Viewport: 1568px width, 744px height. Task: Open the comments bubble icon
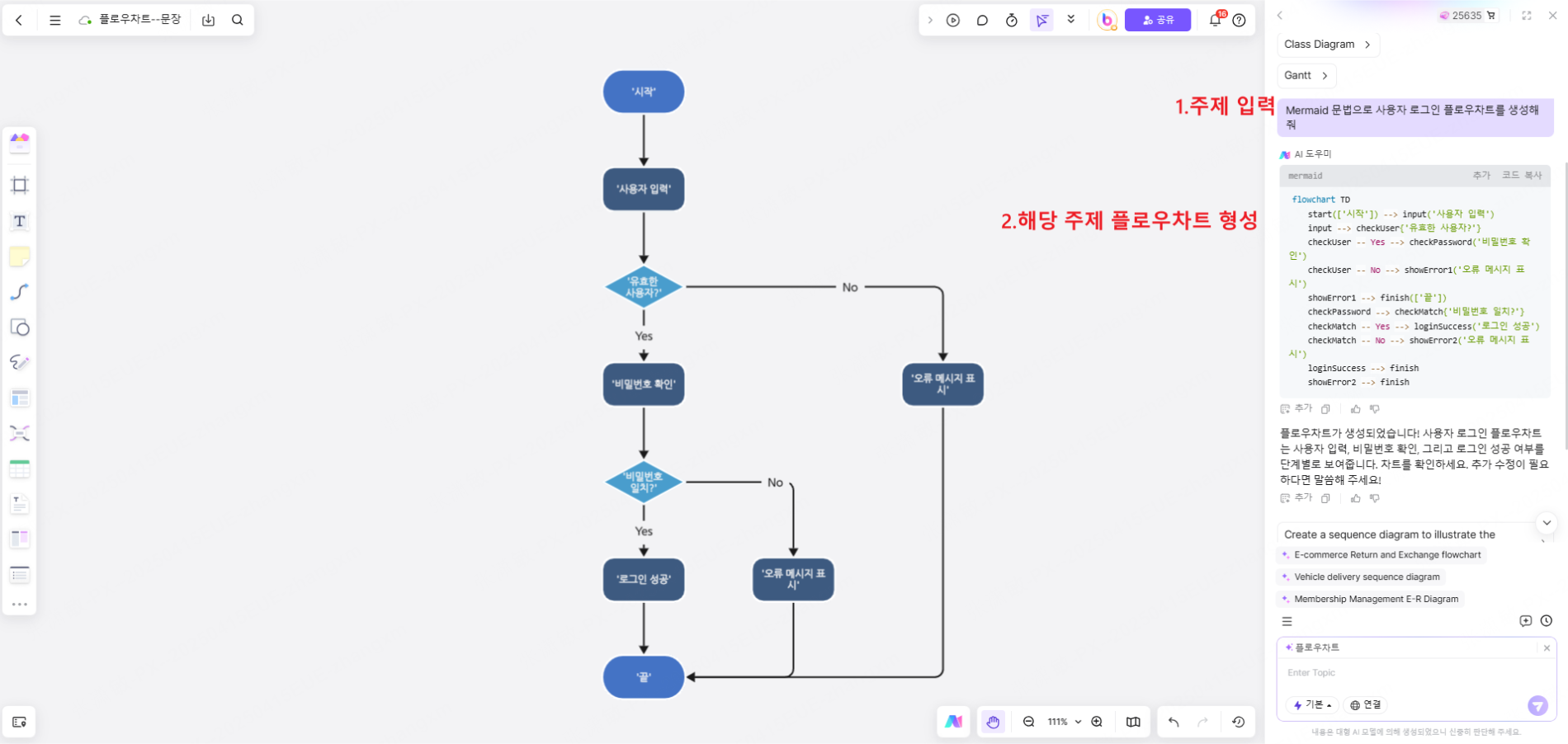click(982, 20)
